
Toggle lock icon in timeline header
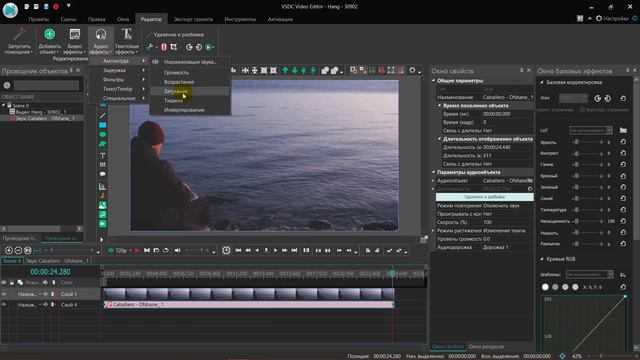(12, 282)
